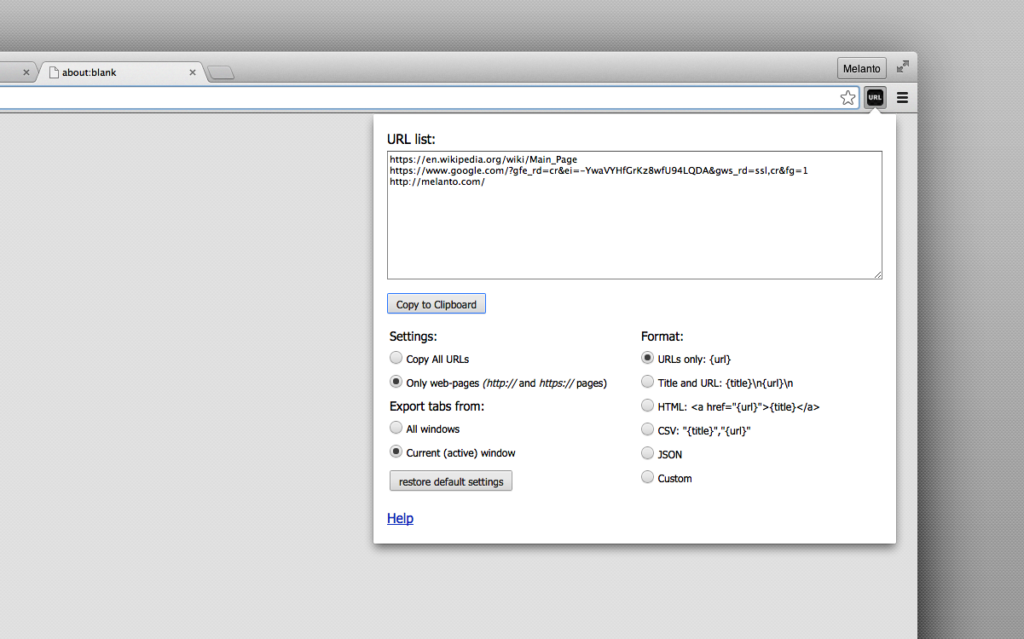Choose the Only web-pages radio option

pyautogui.click(x=397, y=382)
